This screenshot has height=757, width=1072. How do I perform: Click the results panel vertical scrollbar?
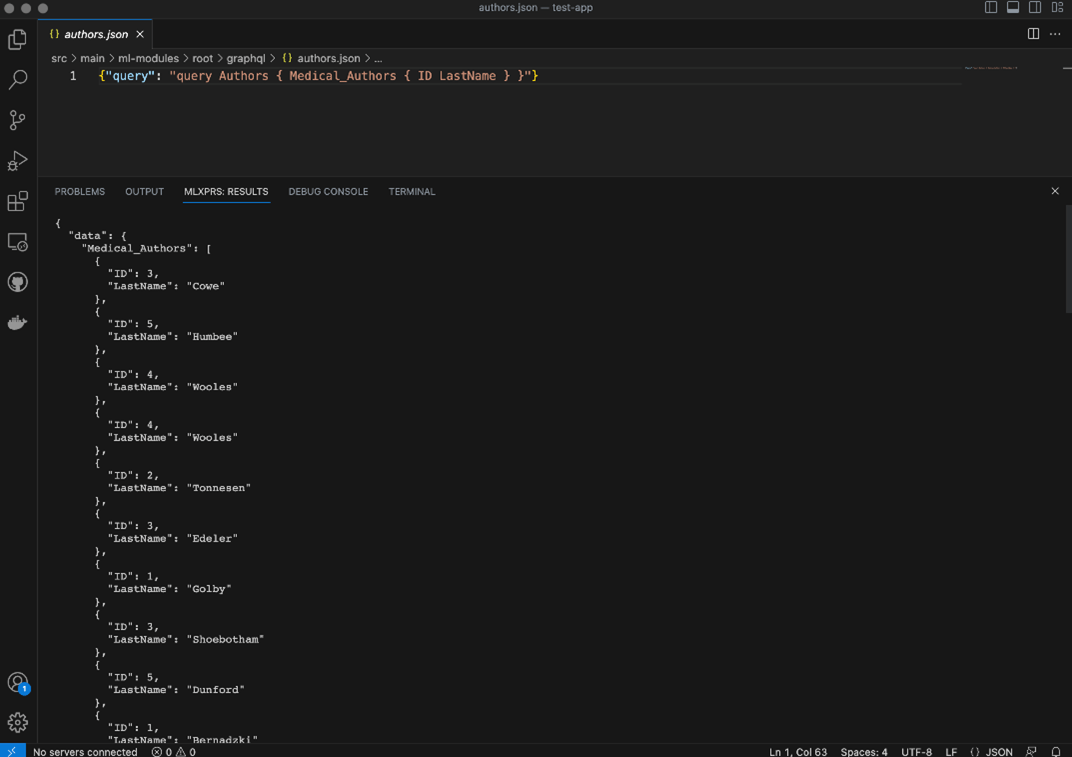pos(1067,260)
